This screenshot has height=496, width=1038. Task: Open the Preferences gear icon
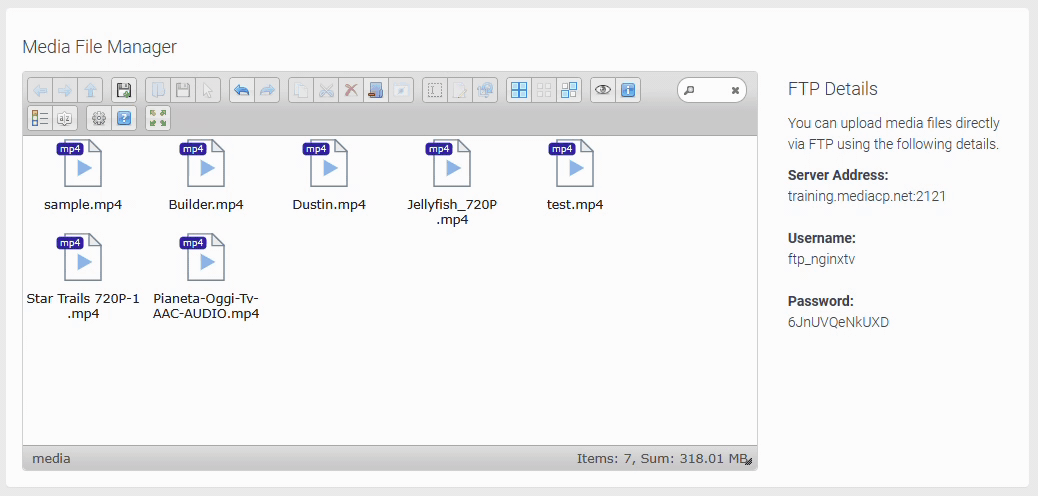tap(99, 119)
